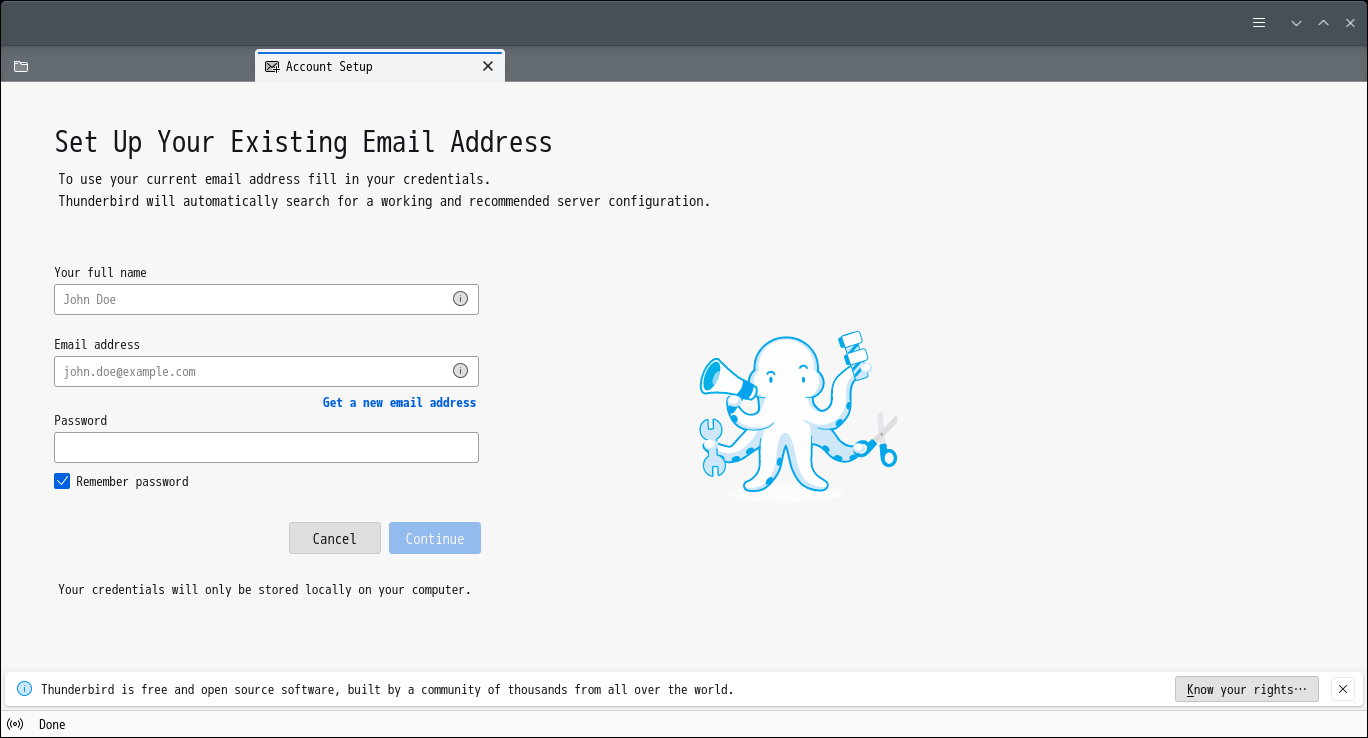1368x738 pixels.
Task: Uncheck the Remember password checkbox
Action: point(62,481)
